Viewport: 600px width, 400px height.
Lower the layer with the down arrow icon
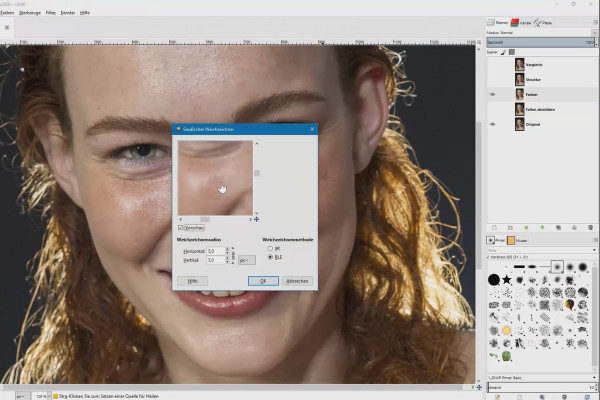[542, 228]
